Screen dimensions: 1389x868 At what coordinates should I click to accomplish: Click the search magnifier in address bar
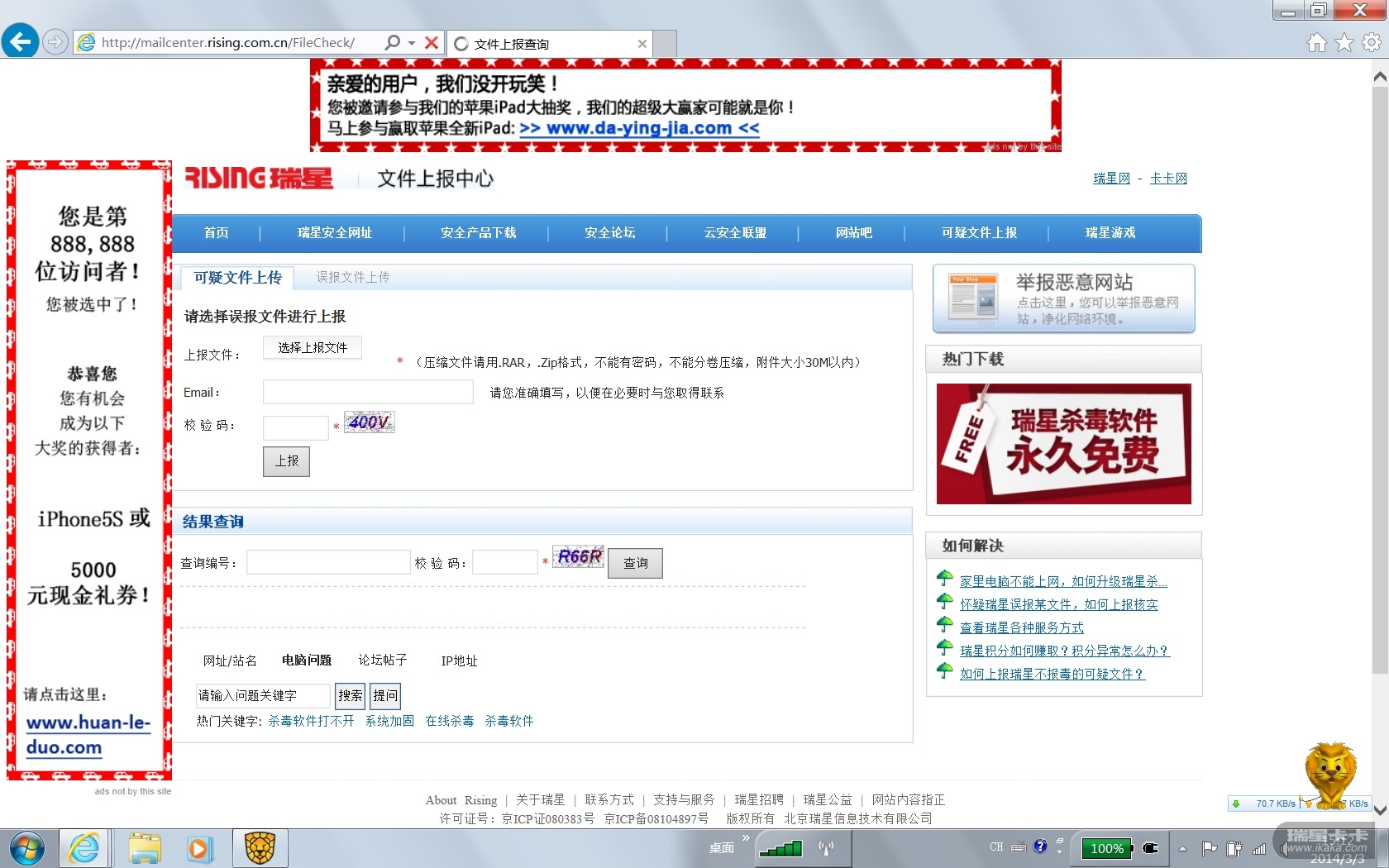pos(393,42)
